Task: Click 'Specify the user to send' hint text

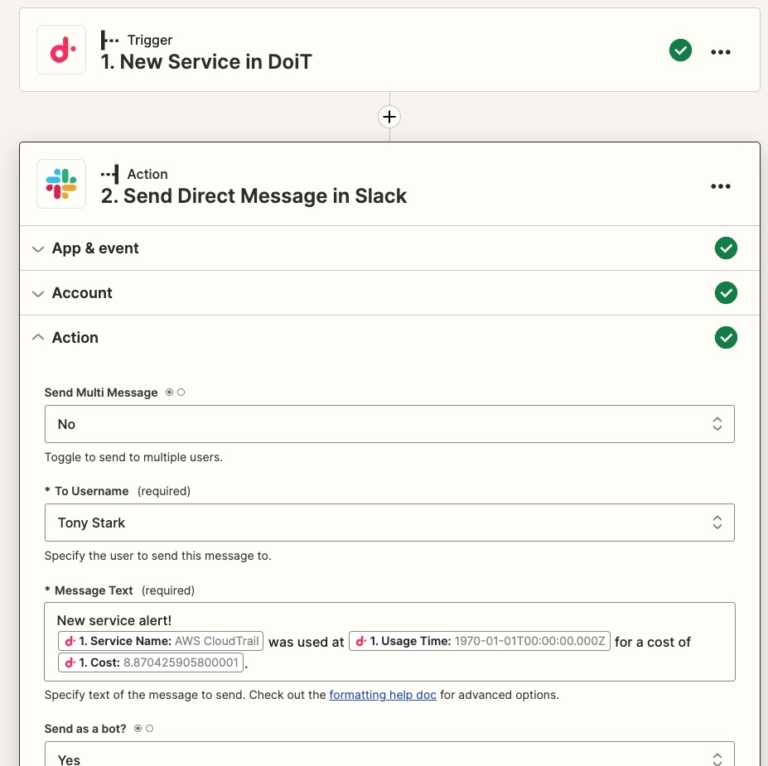Action: tap(158, 556)
